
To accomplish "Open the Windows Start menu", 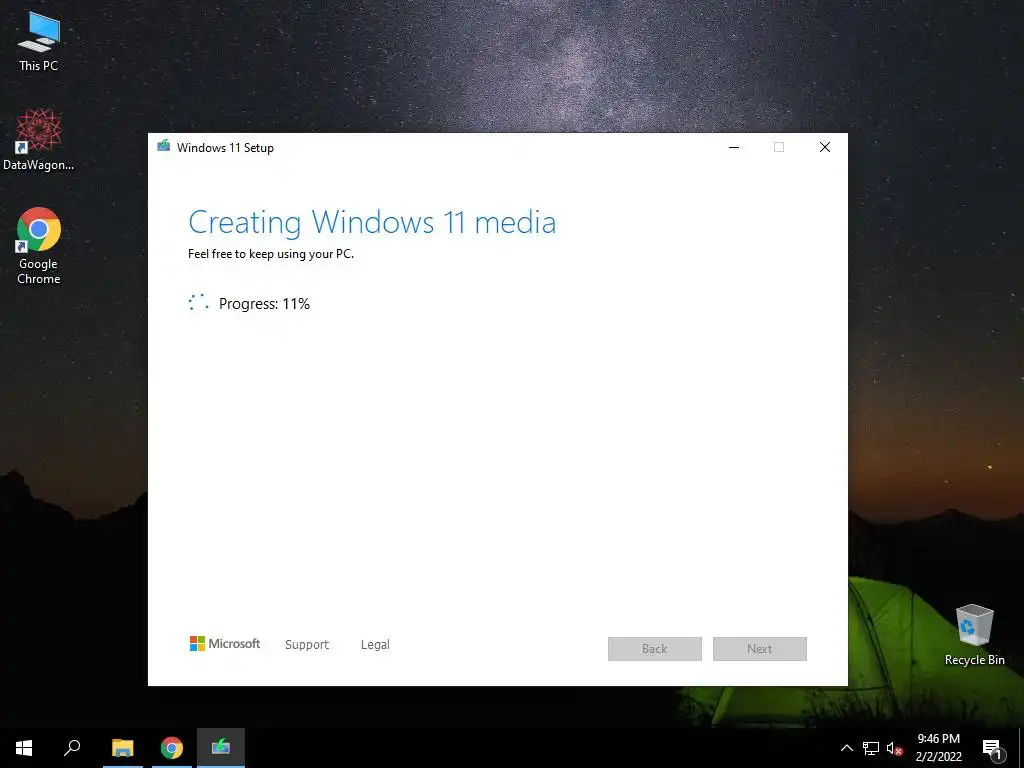I will pos(24,748).
